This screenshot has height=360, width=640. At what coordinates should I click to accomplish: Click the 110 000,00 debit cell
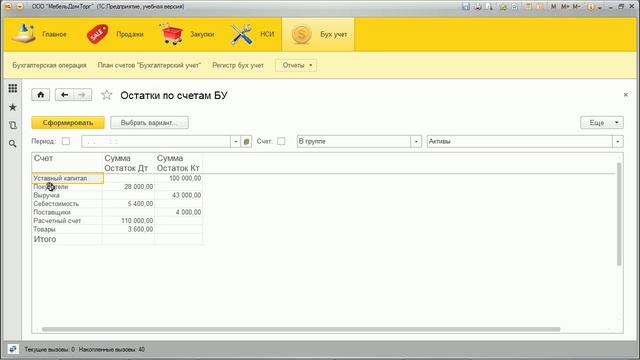[x=129, y=221]
